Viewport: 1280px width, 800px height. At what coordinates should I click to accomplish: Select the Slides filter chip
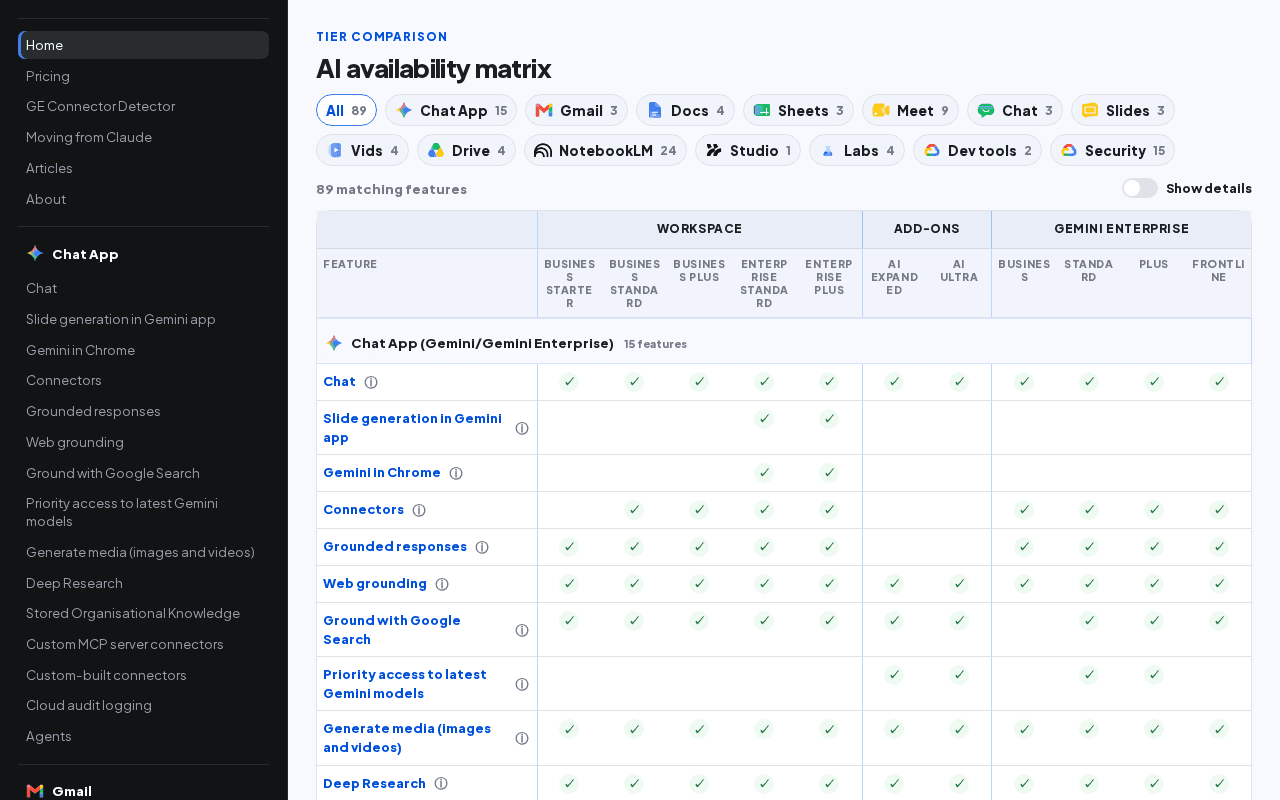[1123, 110]
